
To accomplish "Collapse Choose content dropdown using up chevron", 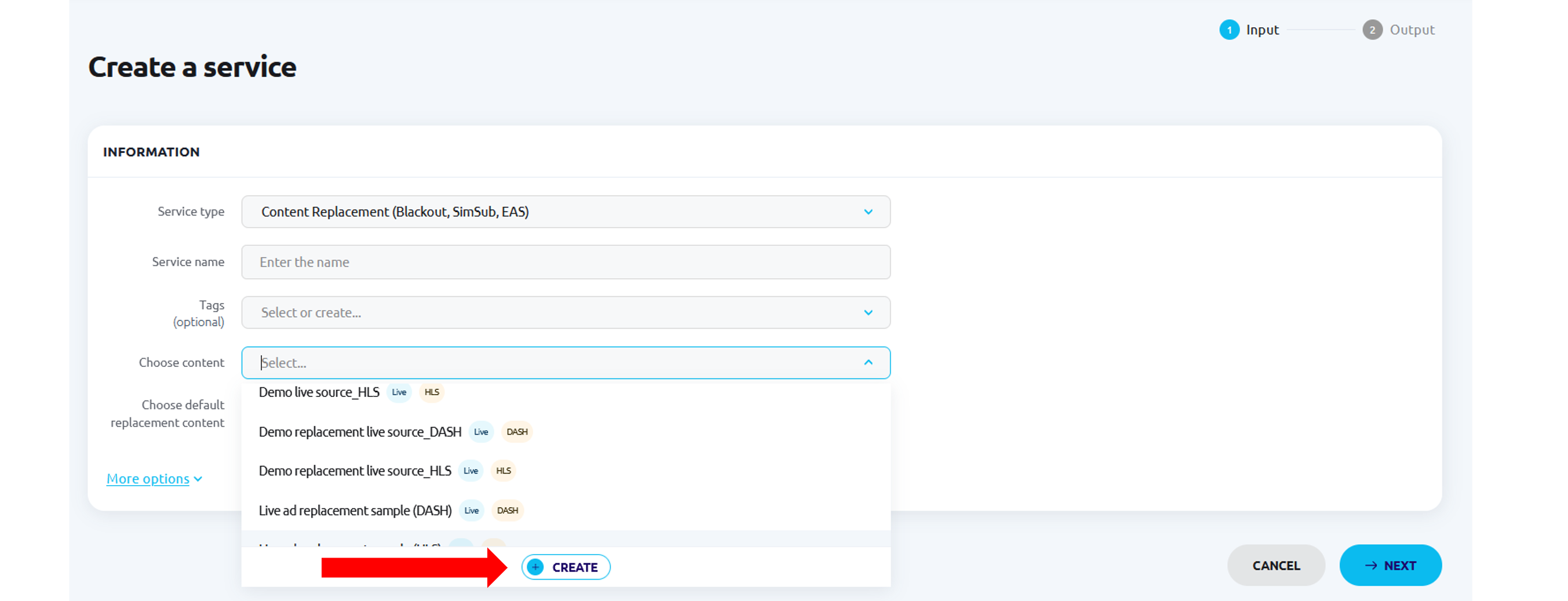I will coord(868,362).
